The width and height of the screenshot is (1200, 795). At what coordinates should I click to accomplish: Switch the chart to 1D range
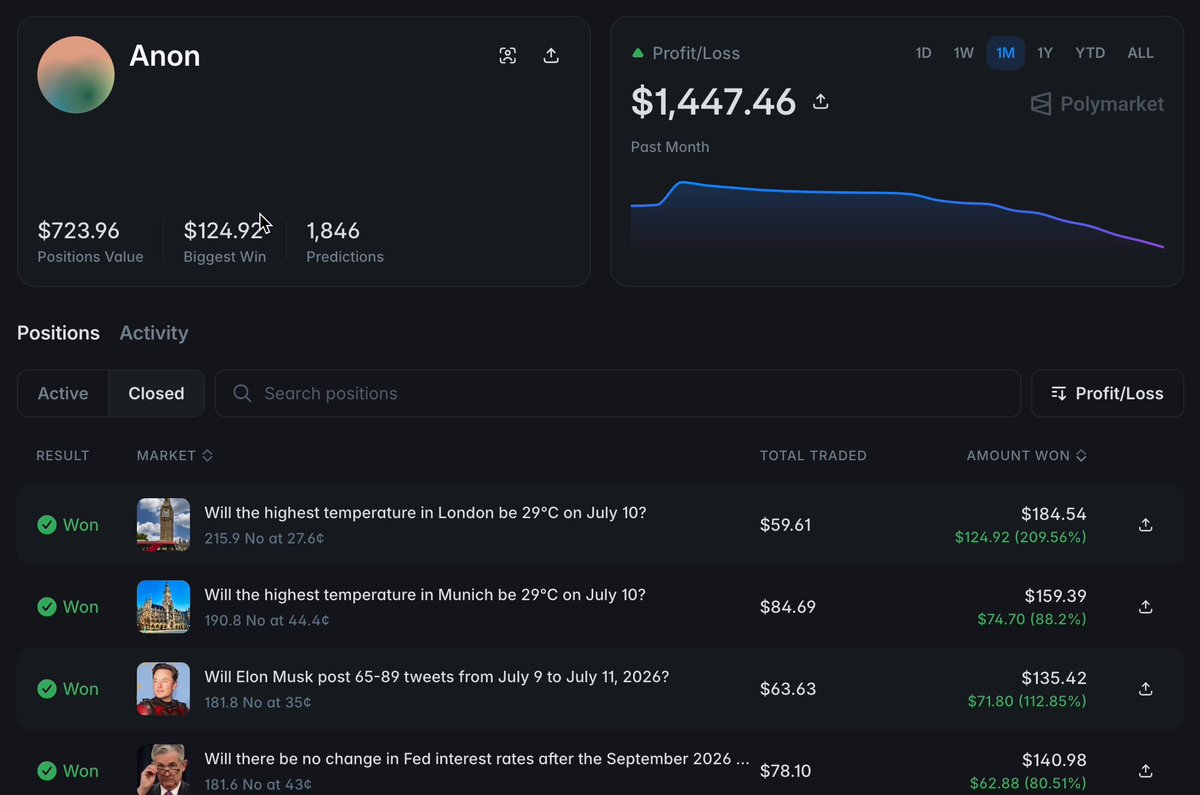pos(923,53)
